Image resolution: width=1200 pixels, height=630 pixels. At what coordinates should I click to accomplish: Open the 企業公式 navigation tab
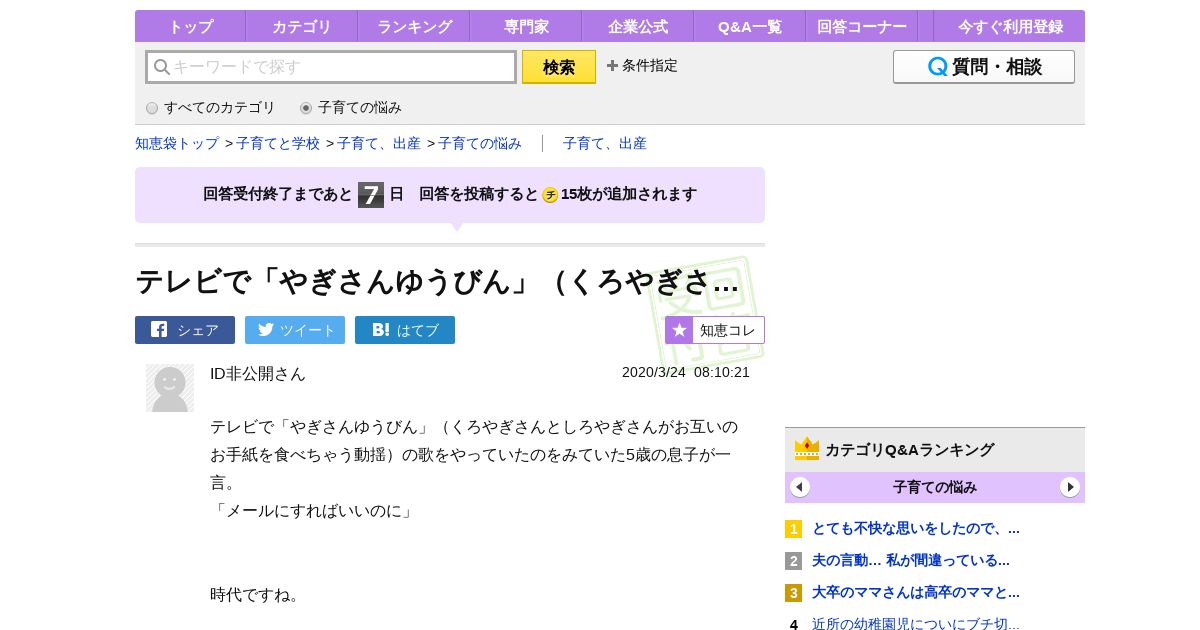638,27
